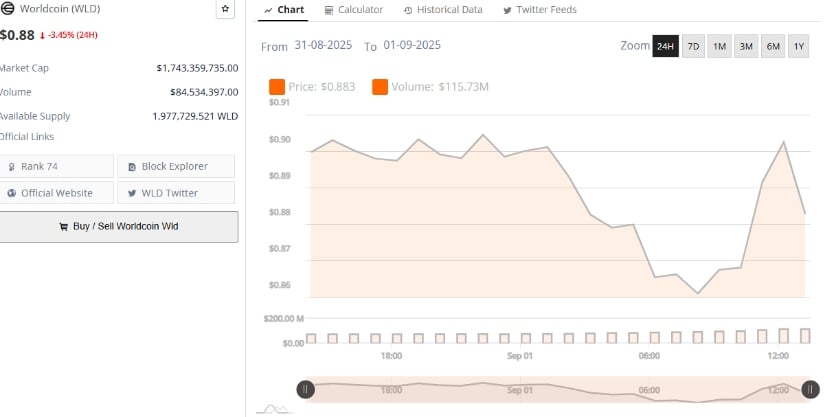Image resolution: width=825 pixels, height=417 pixels.
Task: Click the $0.88 current price
Action: (17, 35)
